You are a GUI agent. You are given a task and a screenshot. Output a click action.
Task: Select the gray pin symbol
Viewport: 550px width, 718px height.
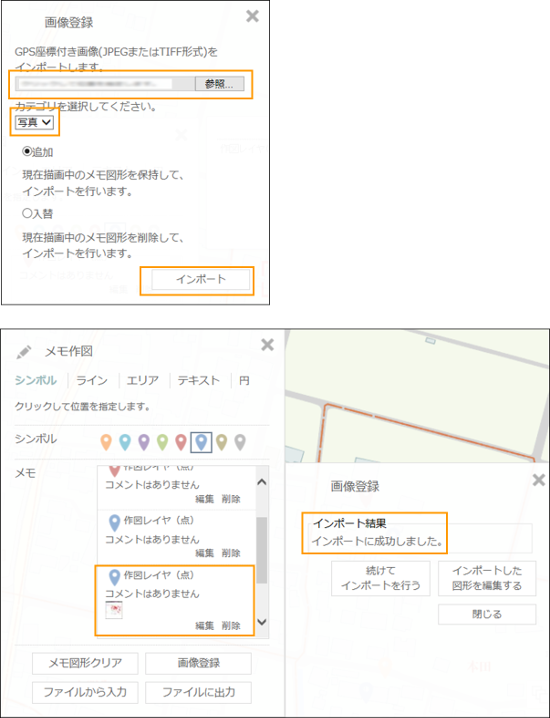[x=240, y=442]
